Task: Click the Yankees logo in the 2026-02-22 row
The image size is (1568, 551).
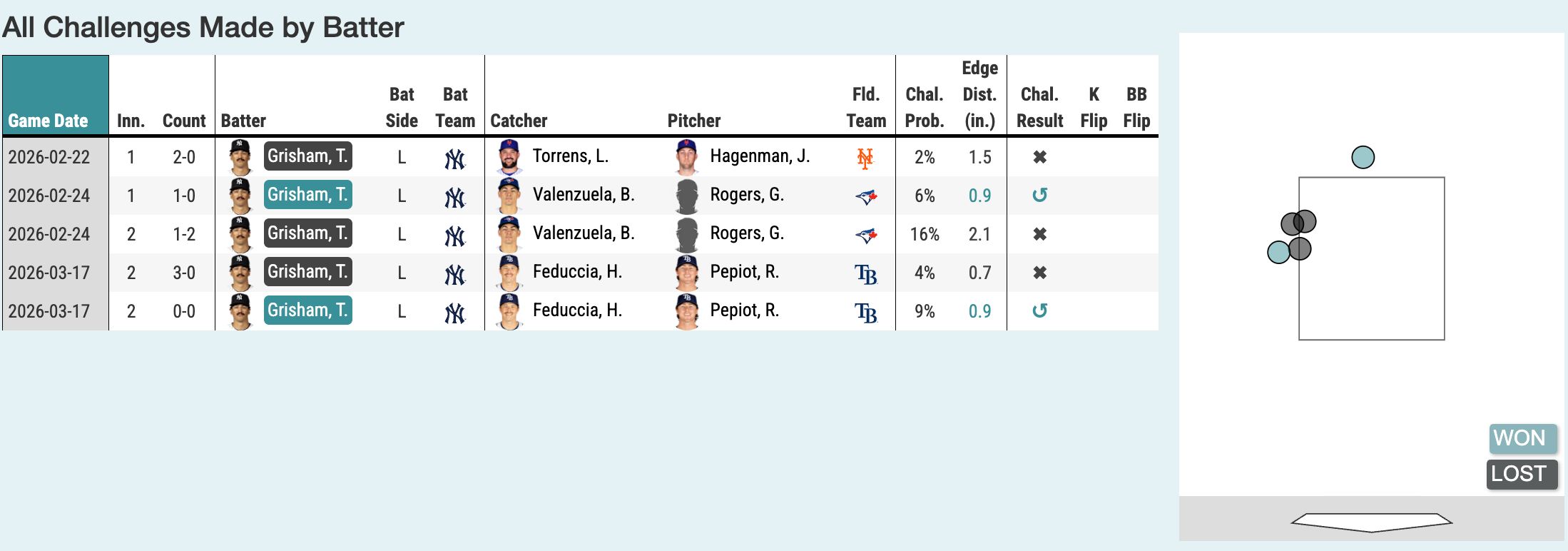Action: pyautogui.click(x=454, y=158)
